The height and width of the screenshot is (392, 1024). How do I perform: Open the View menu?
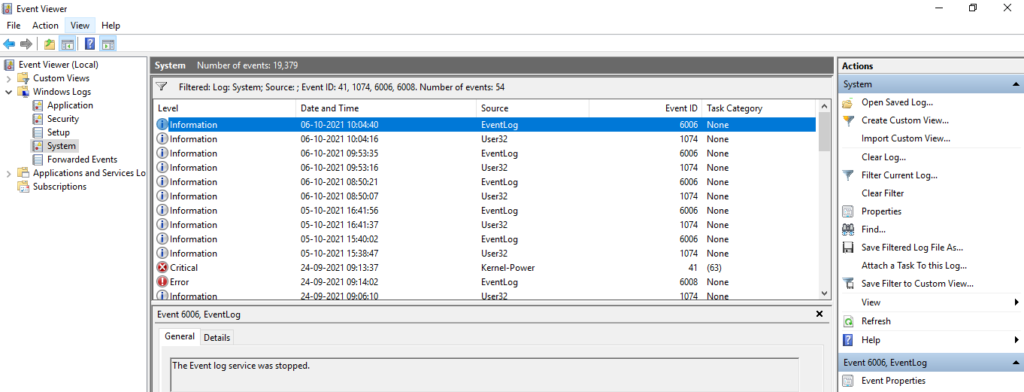[x=80, y=25]
